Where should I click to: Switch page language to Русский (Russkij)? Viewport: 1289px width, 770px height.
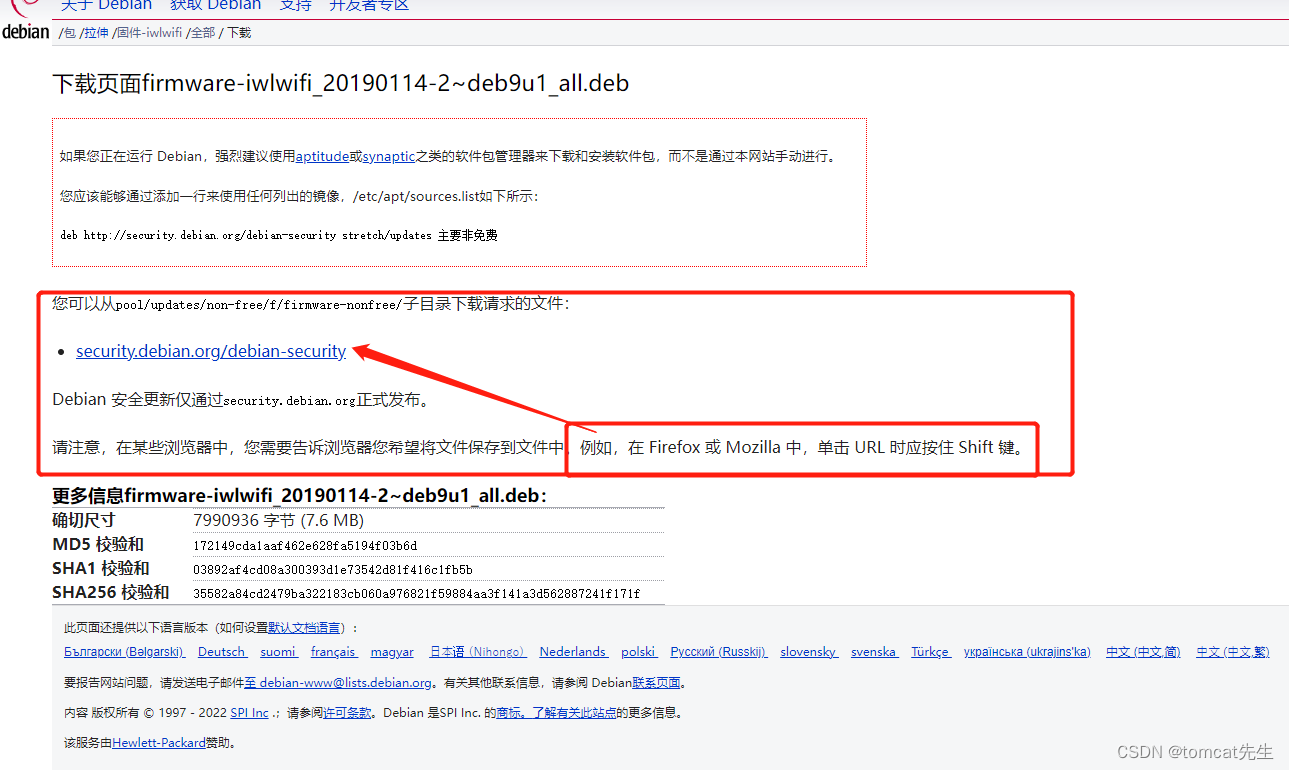[719, 652]
